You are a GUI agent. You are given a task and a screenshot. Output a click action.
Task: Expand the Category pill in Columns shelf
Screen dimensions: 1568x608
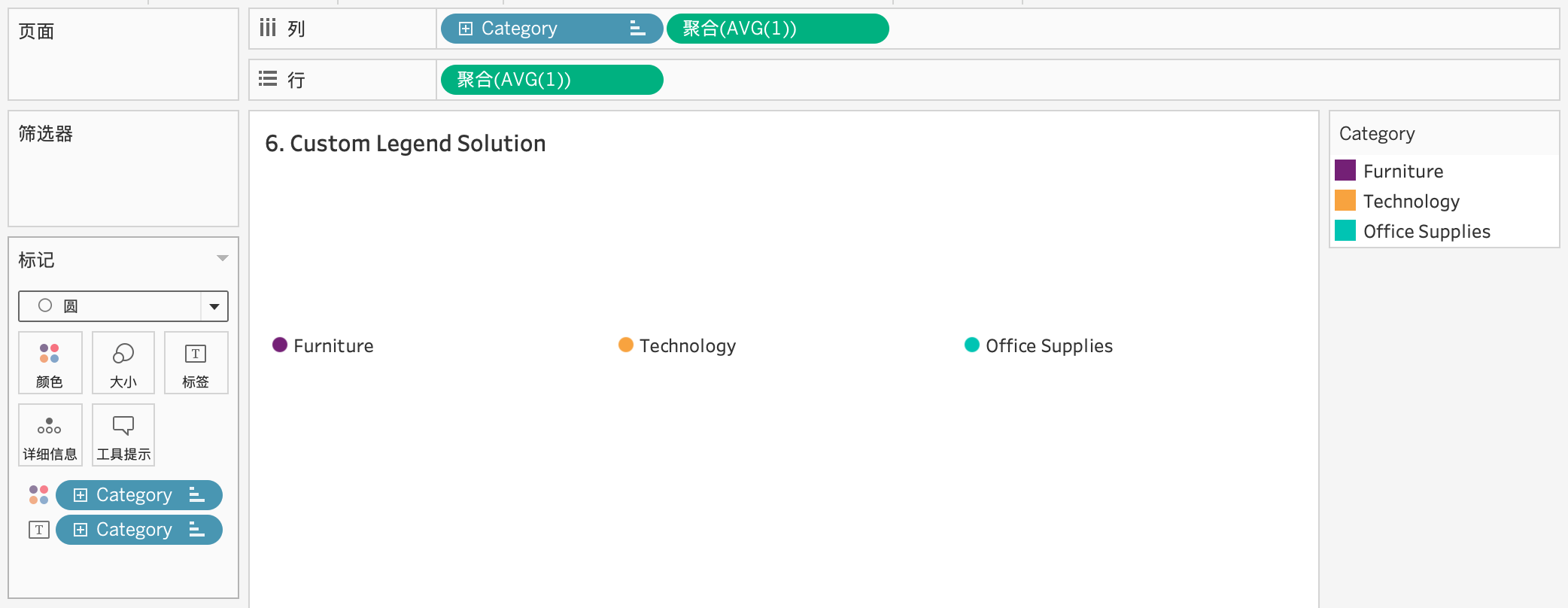coord(466,29)
